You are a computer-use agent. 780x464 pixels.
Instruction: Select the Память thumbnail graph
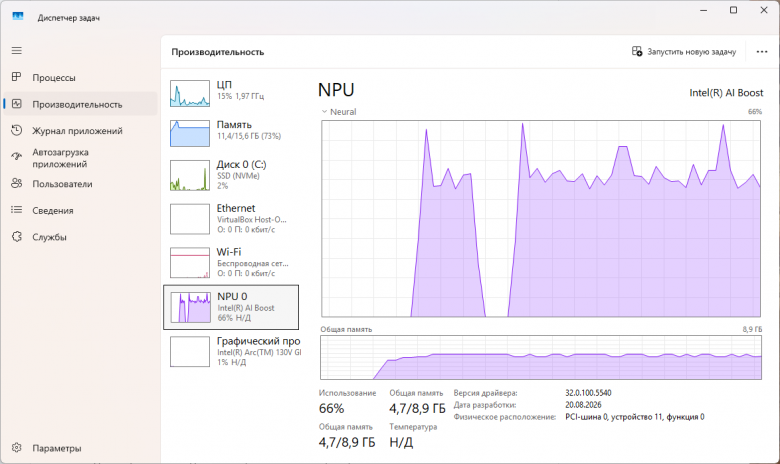click(x=190, y=133)
